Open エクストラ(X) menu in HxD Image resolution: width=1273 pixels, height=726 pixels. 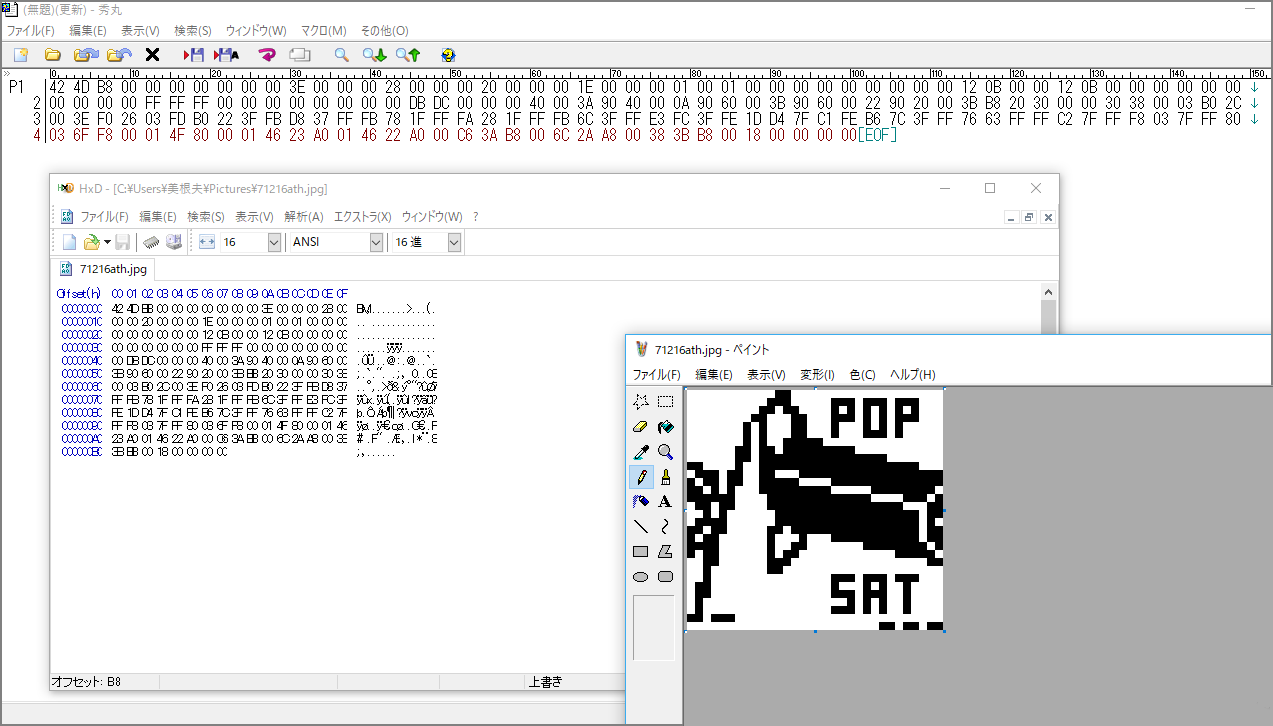coord(363,216)
